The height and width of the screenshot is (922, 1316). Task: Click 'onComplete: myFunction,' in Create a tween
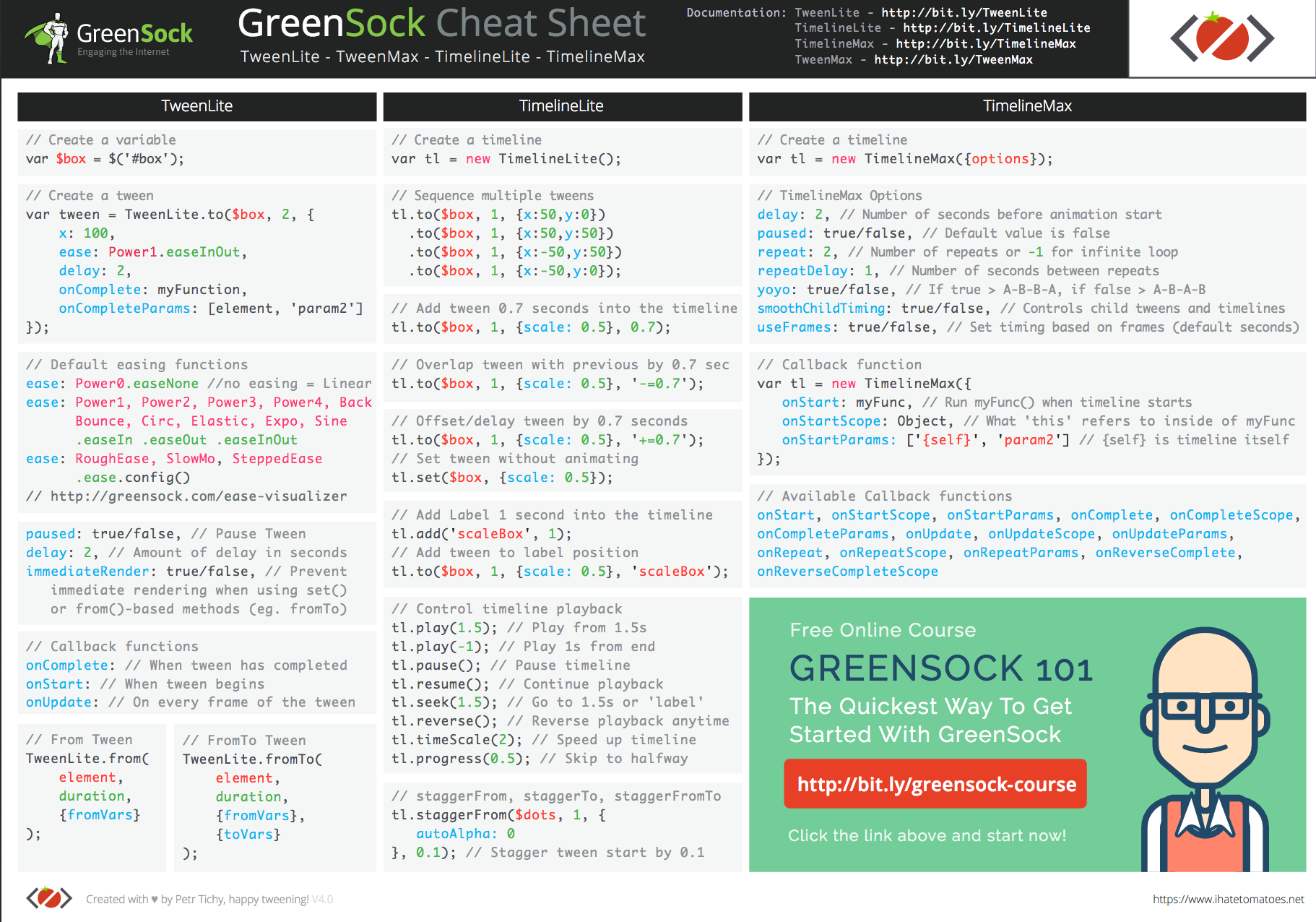tap(153, 290)
